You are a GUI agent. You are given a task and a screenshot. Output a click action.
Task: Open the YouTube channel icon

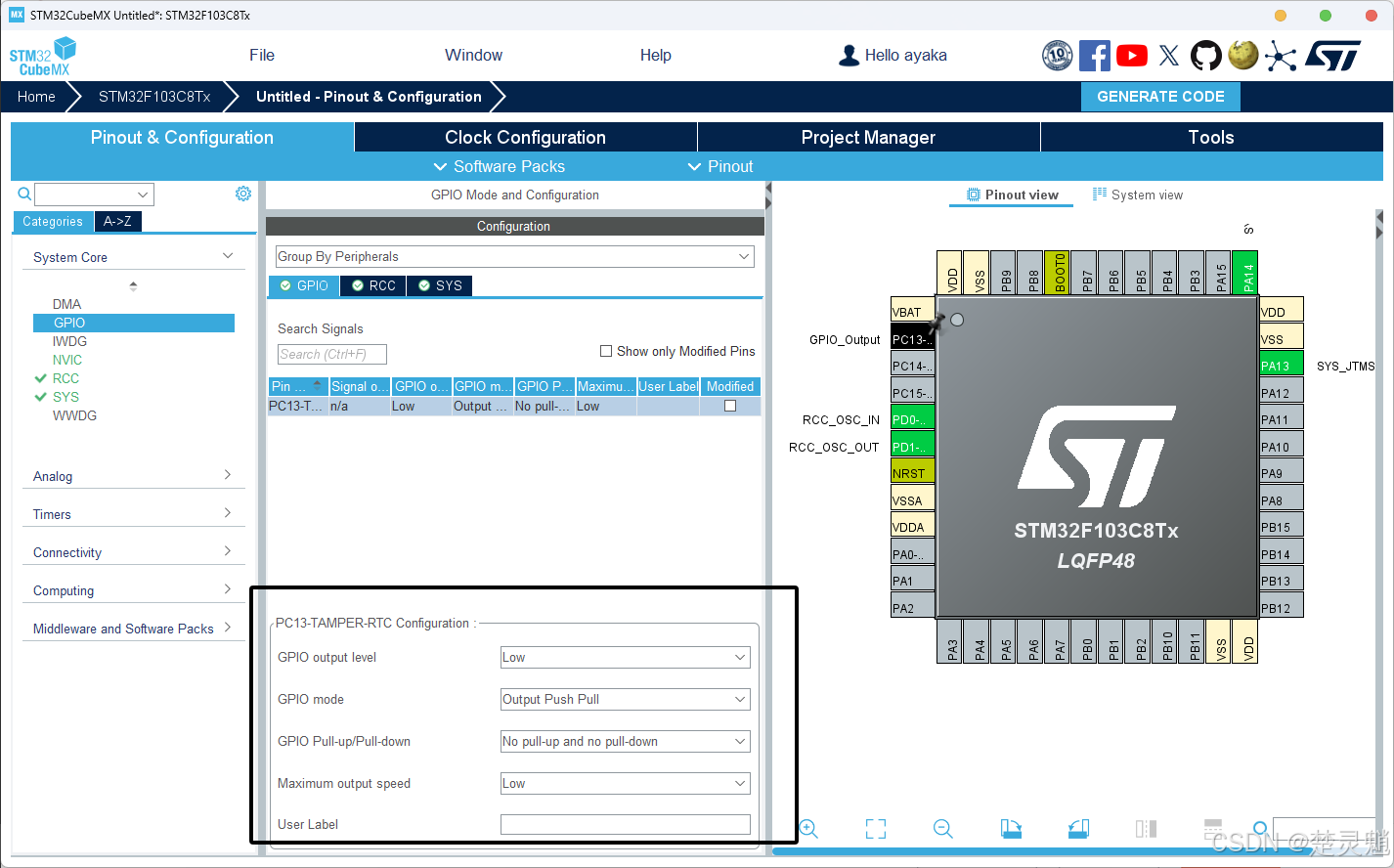1132,56
